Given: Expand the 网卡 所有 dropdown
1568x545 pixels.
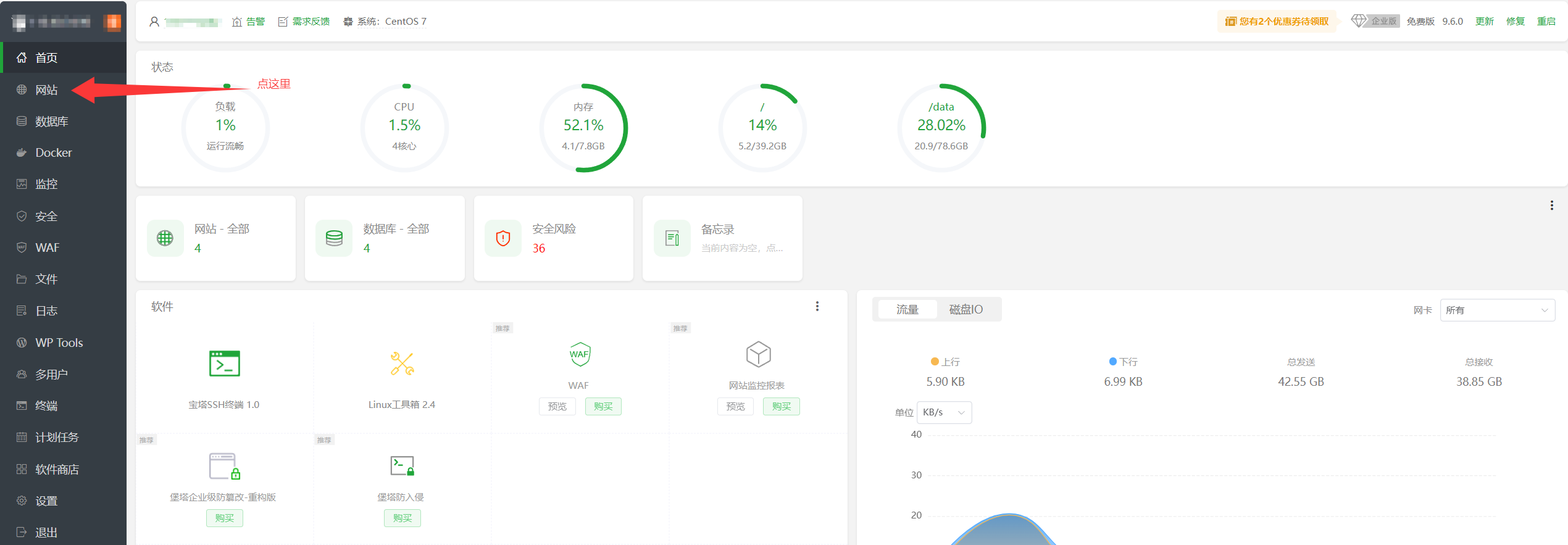Looking at the screenshot, I should tap(1497, 310).
